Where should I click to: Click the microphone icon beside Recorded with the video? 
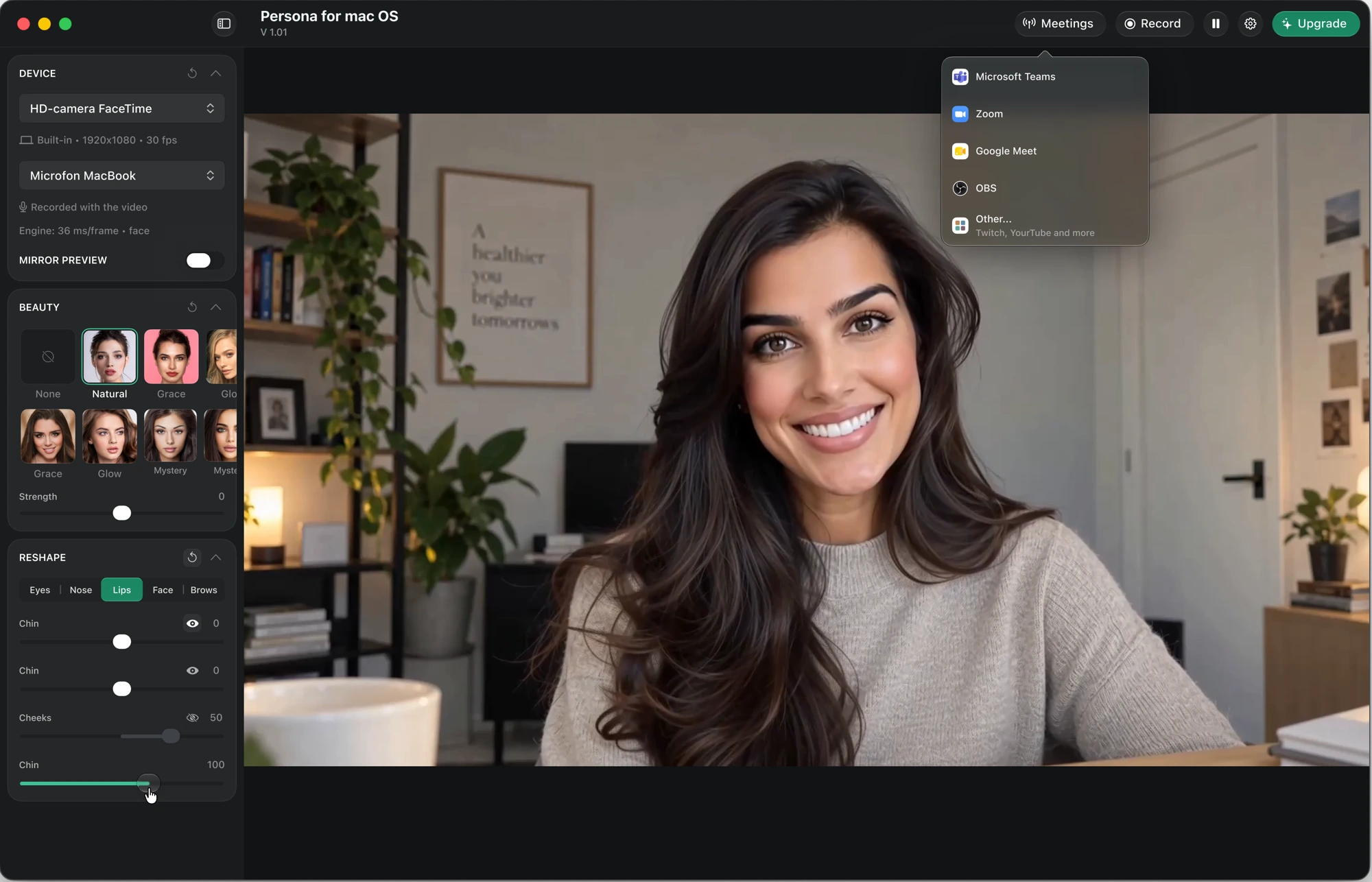click(x=23, y=207)
